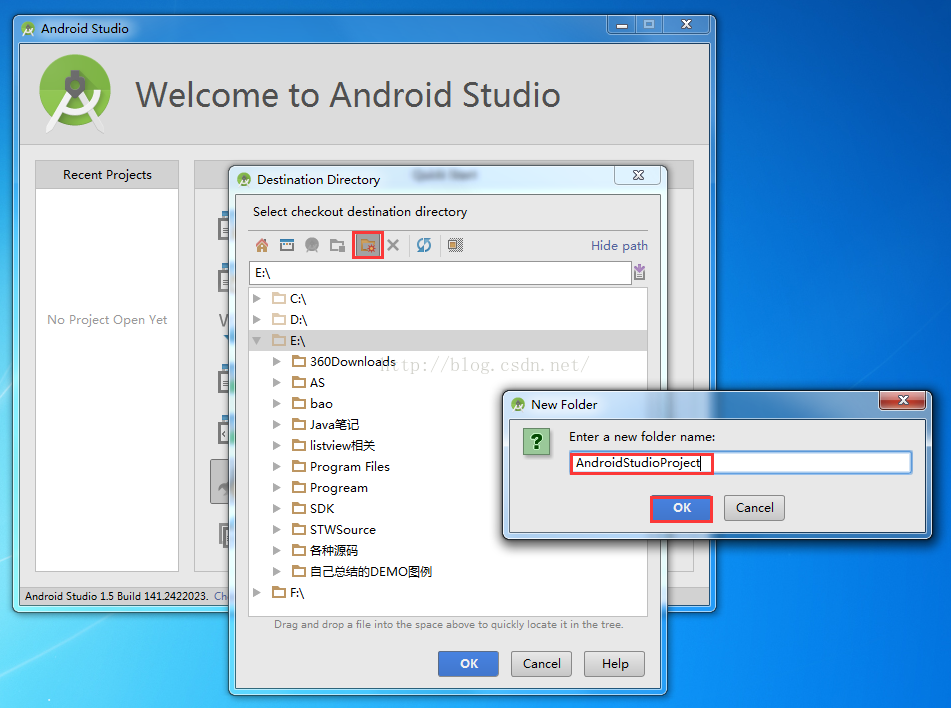Expand the D:\ drive node
951x708 pixels.
(257, 319)
